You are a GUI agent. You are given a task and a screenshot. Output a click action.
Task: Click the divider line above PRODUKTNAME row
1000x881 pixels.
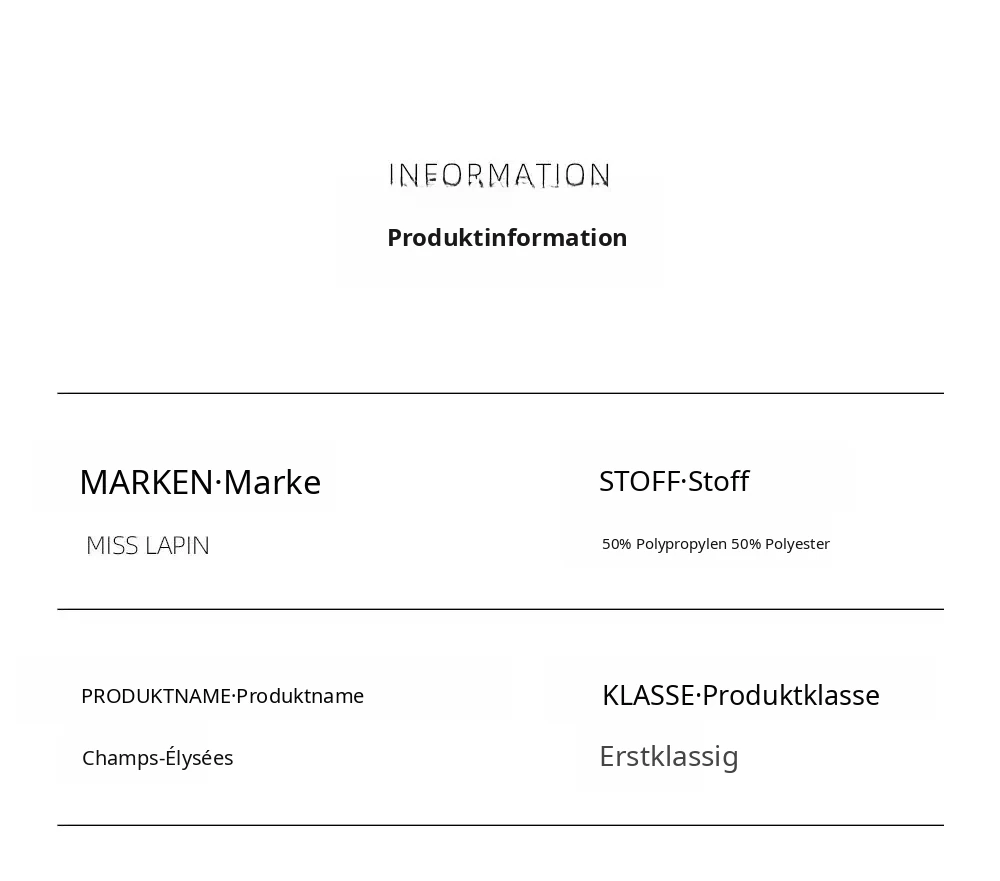click(501, 609)
